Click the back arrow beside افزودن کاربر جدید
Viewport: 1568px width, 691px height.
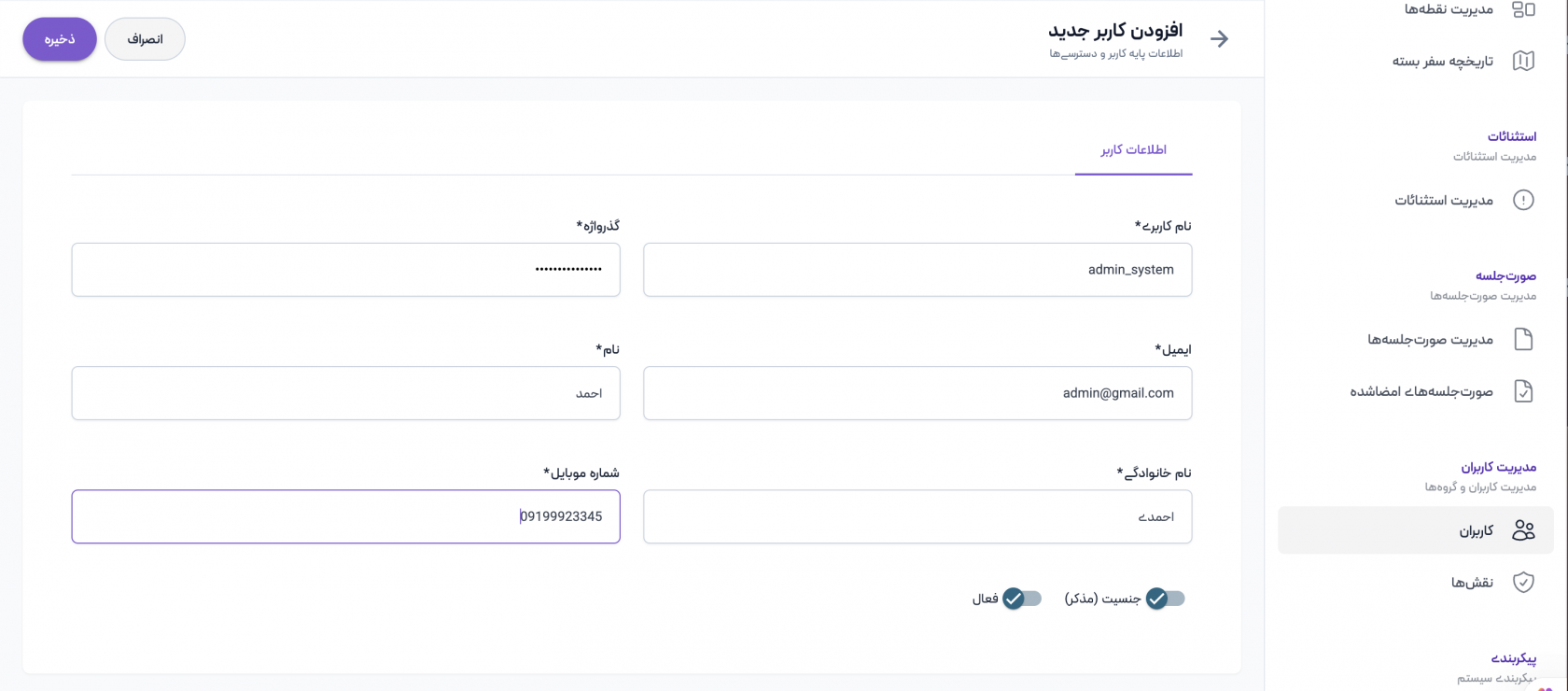tap(1219, 38)
